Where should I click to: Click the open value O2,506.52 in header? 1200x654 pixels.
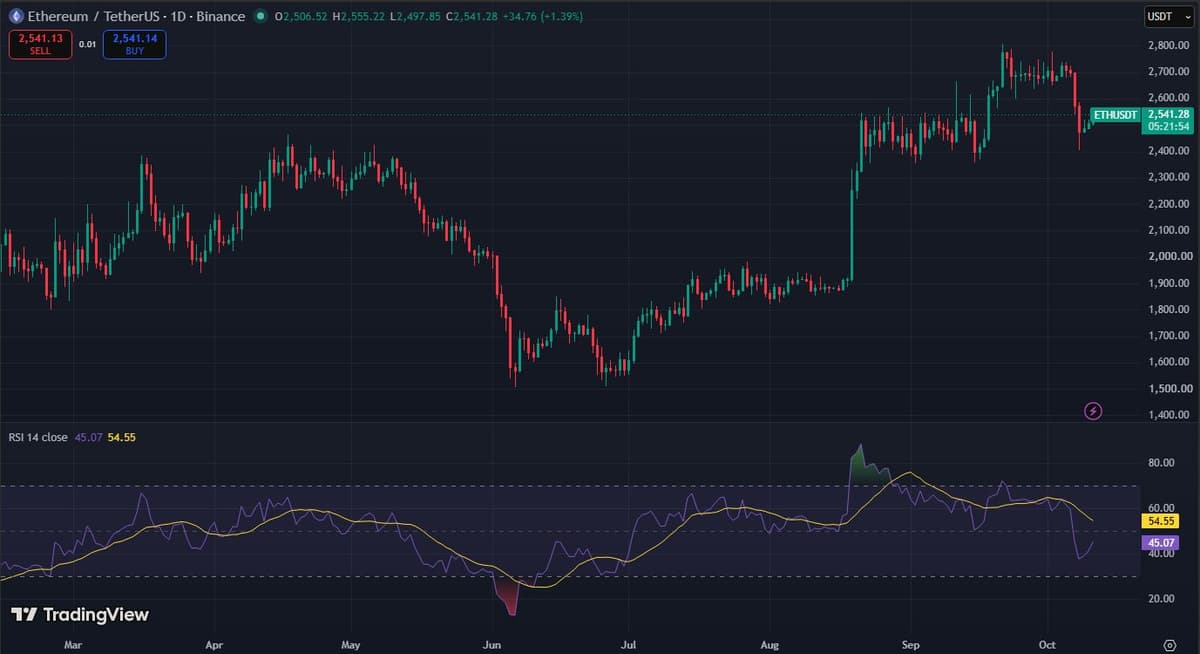[x=301, y=17]
